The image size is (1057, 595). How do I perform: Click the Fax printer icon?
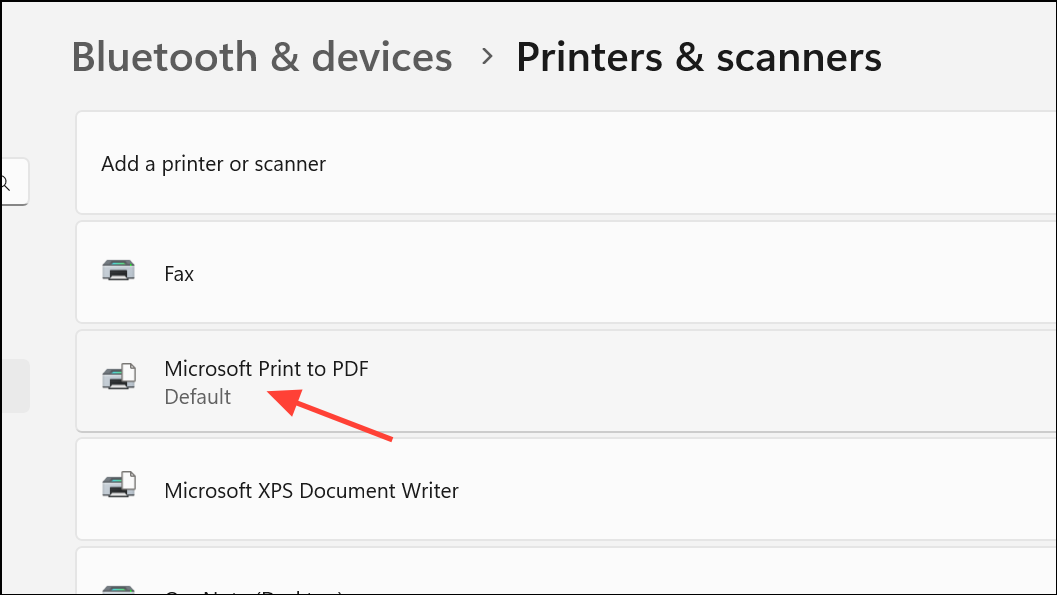click(119, 272)
